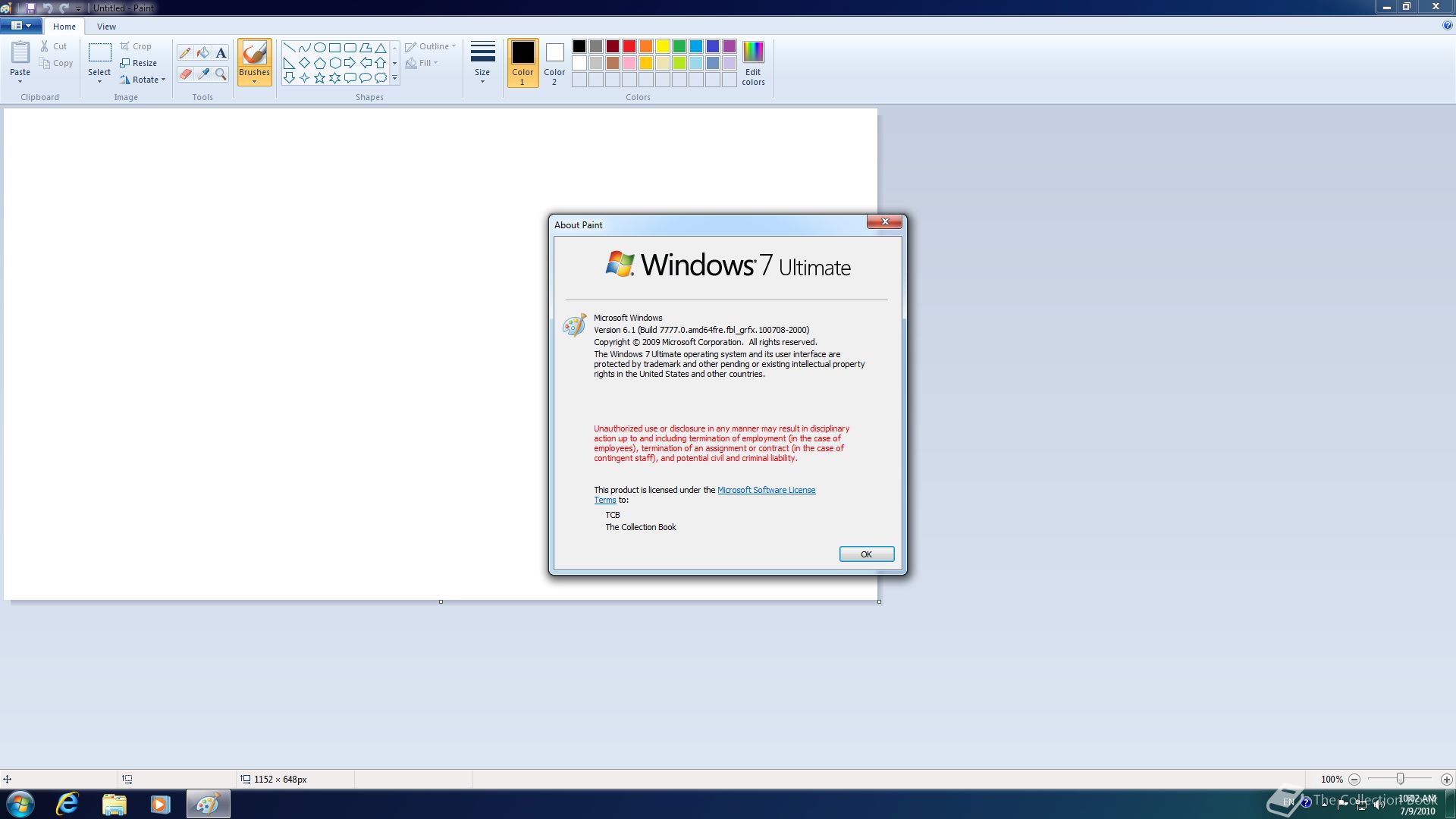Choose the Oval callout shape

point(365,77)
